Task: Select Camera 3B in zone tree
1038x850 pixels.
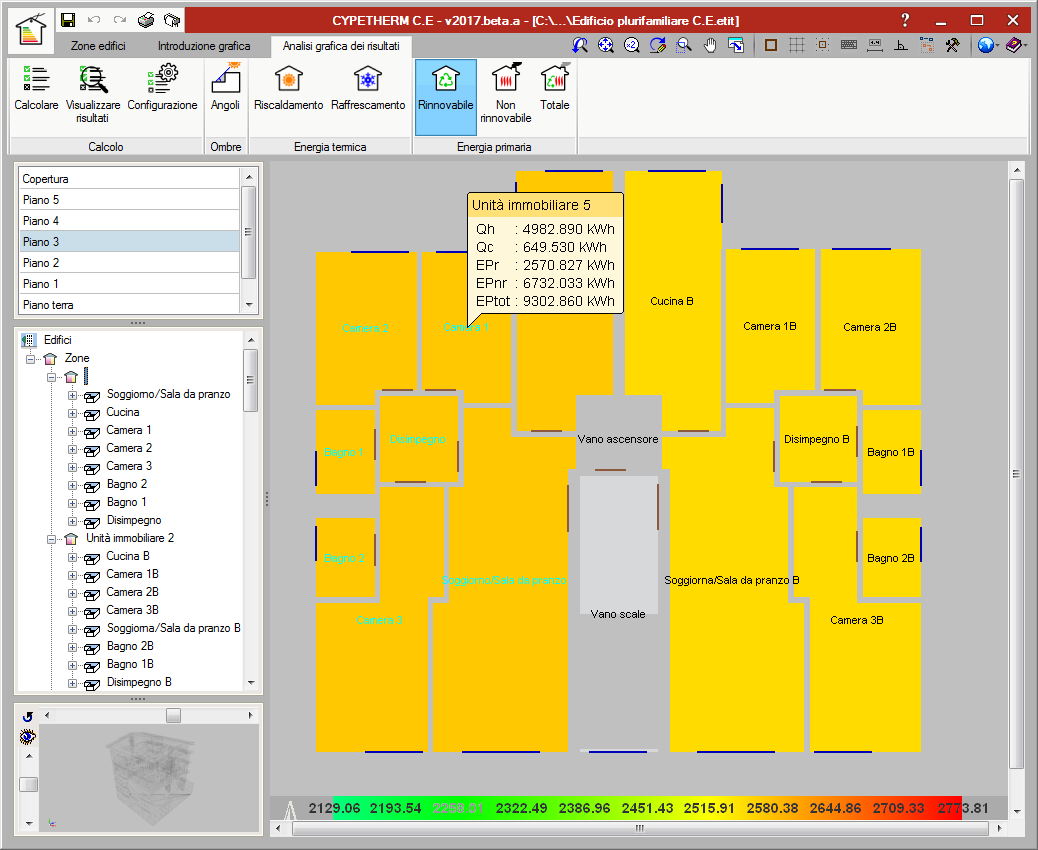Action: tap(132, 610)
